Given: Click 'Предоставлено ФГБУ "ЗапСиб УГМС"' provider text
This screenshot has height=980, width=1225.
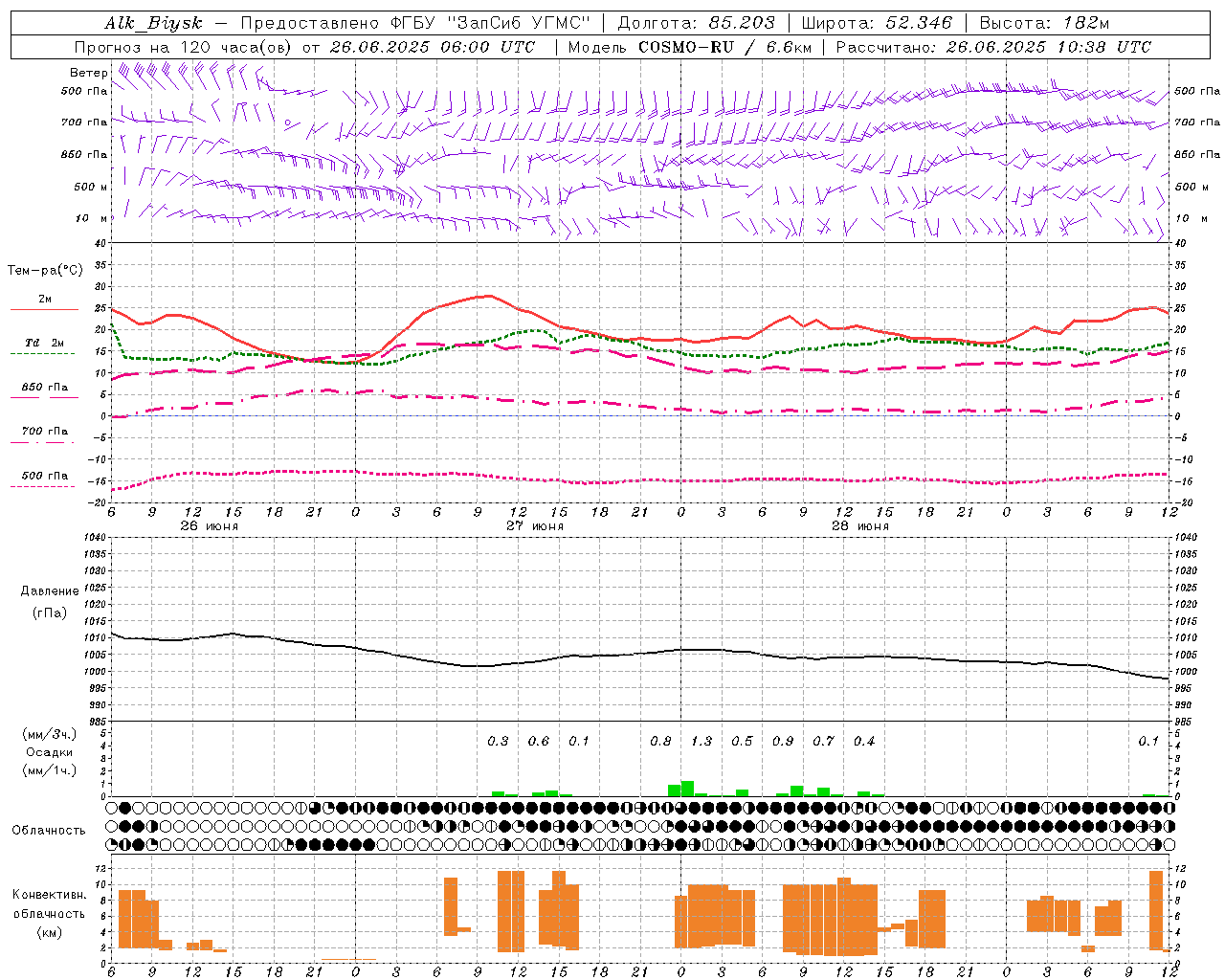Looking at the screenshot, I should pos(414,23).
